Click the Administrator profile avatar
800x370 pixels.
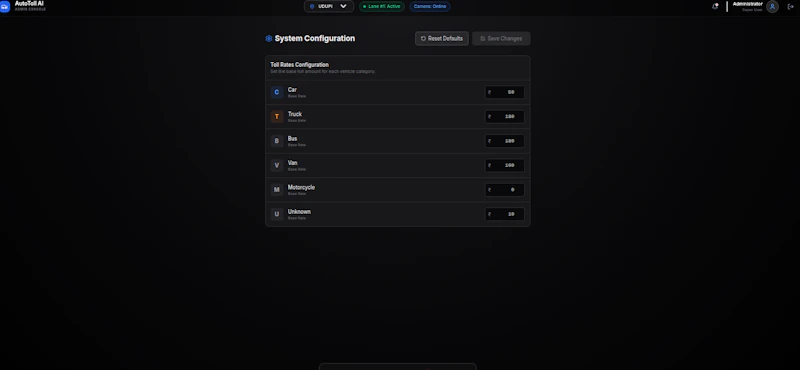tap(772, 7)
